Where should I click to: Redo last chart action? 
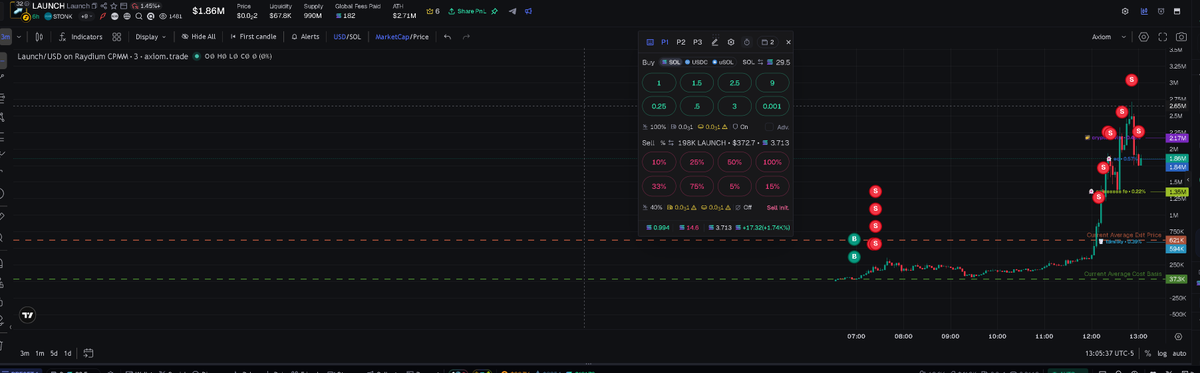click(x=466, y=36)
